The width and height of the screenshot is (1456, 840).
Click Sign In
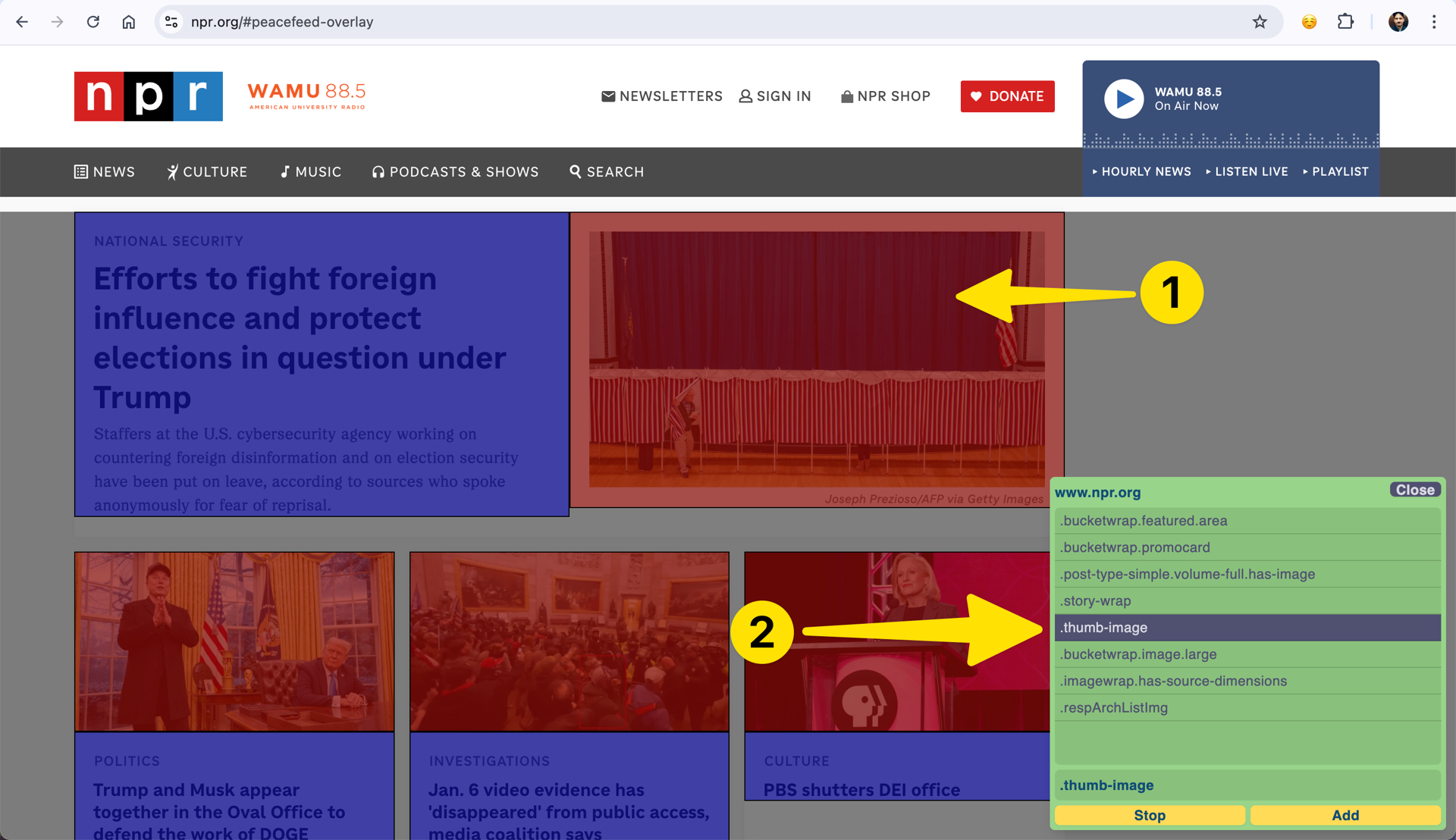(x=775, y=96)
